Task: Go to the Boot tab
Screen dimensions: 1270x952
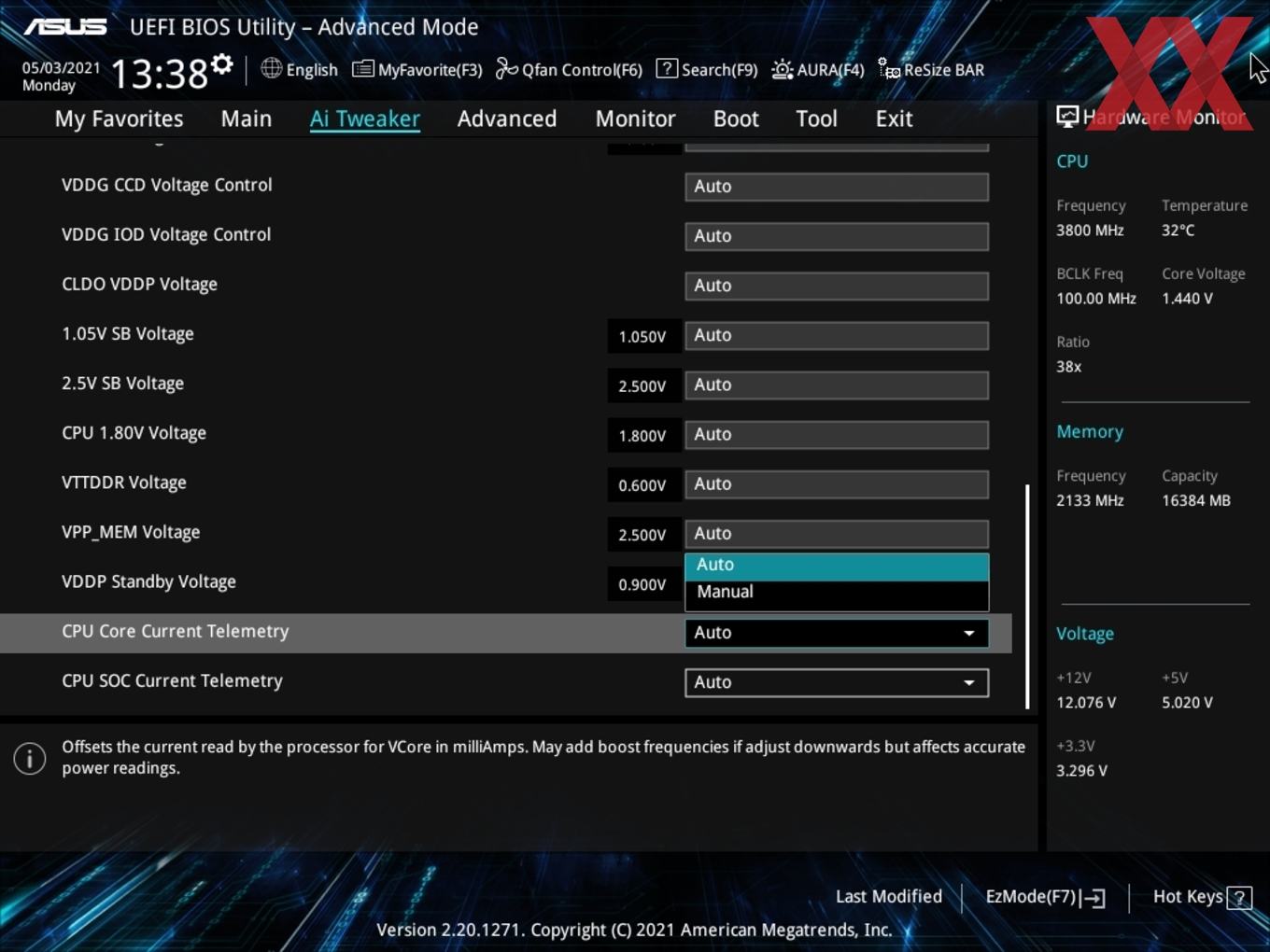Action: pyautogui.click(x=736, y=119)
